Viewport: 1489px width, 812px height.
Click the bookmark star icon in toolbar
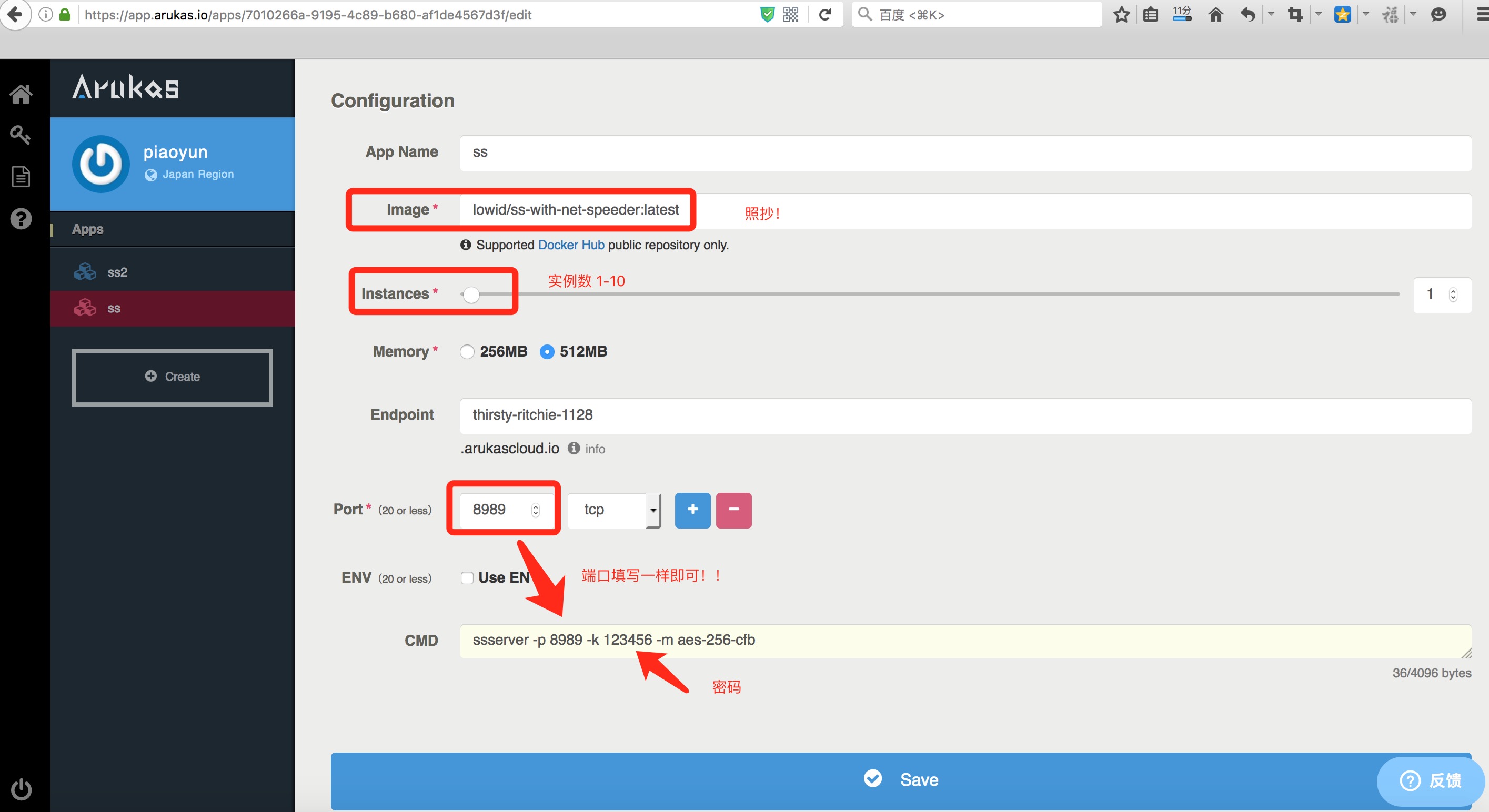1121,14
